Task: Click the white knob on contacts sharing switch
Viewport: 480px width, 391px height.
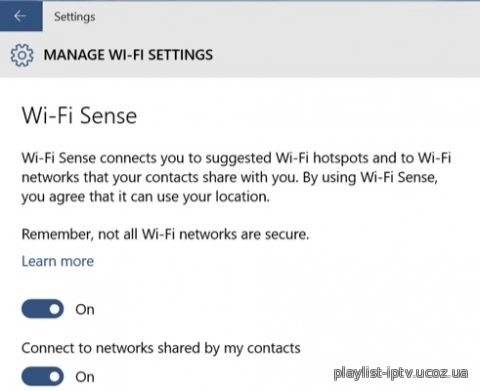Action: click(x=55, y=376)
